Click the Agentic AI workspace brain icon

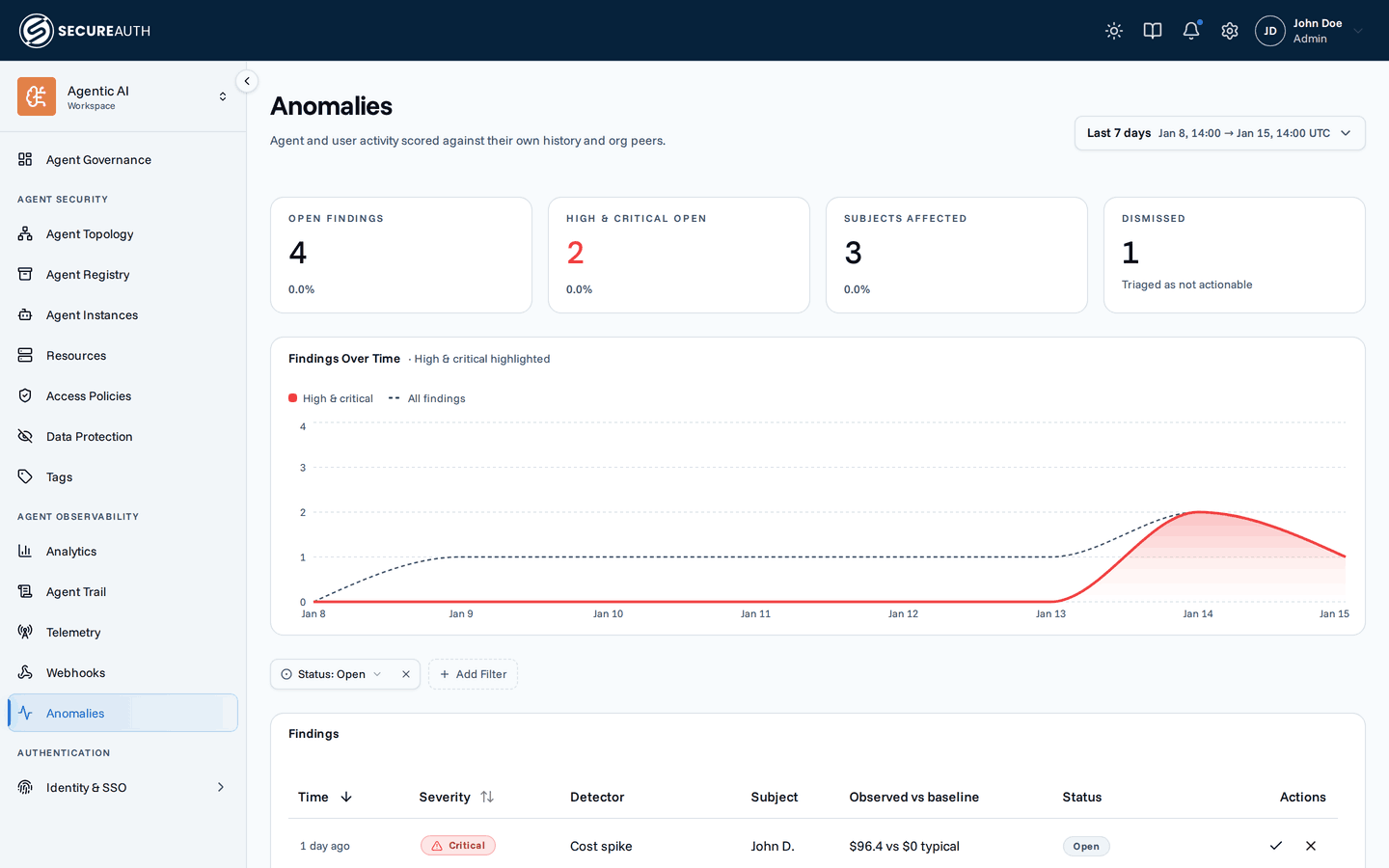(37, 96)
